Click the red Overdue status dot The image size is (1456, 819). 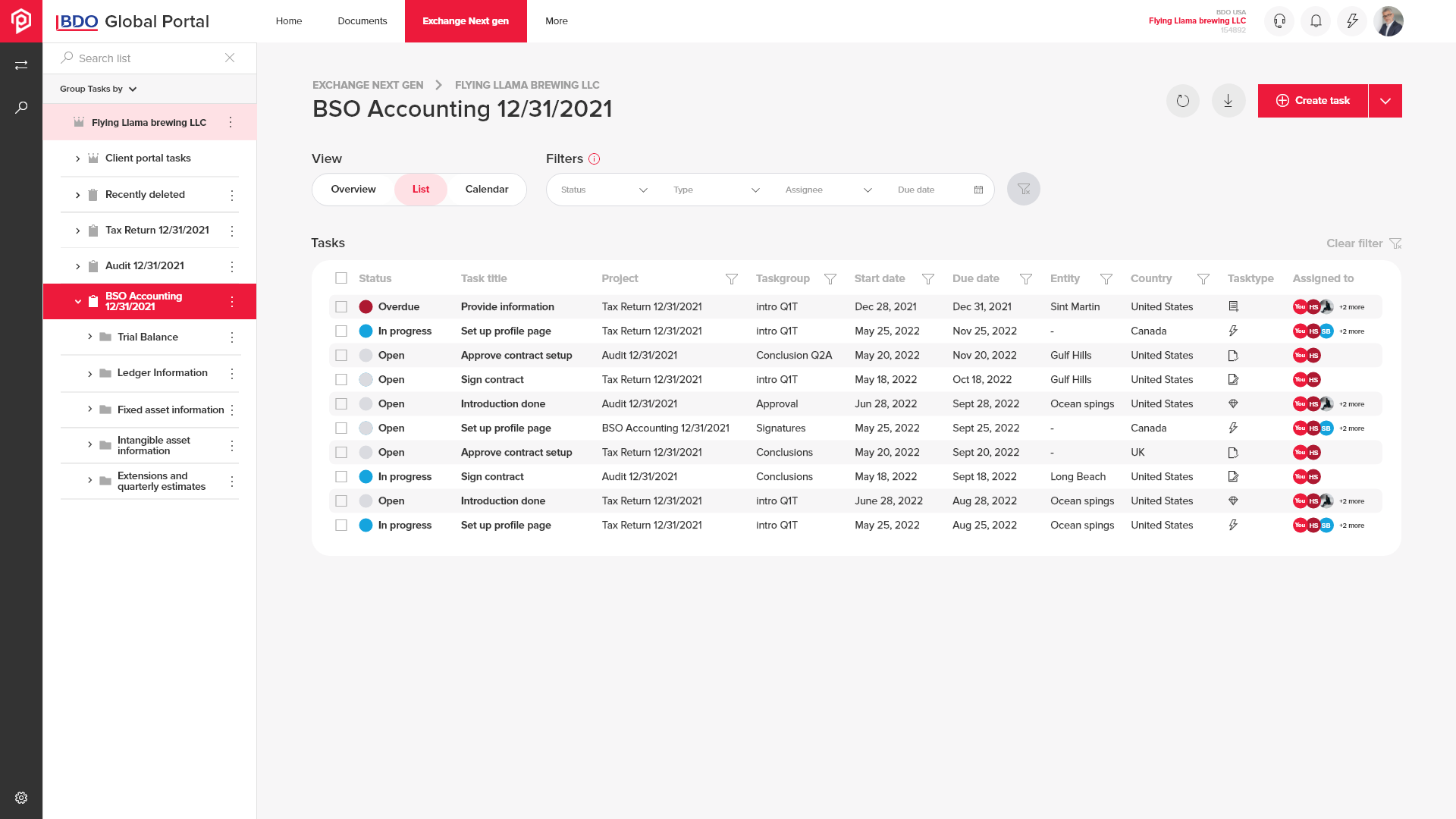[x=366, y=307]
